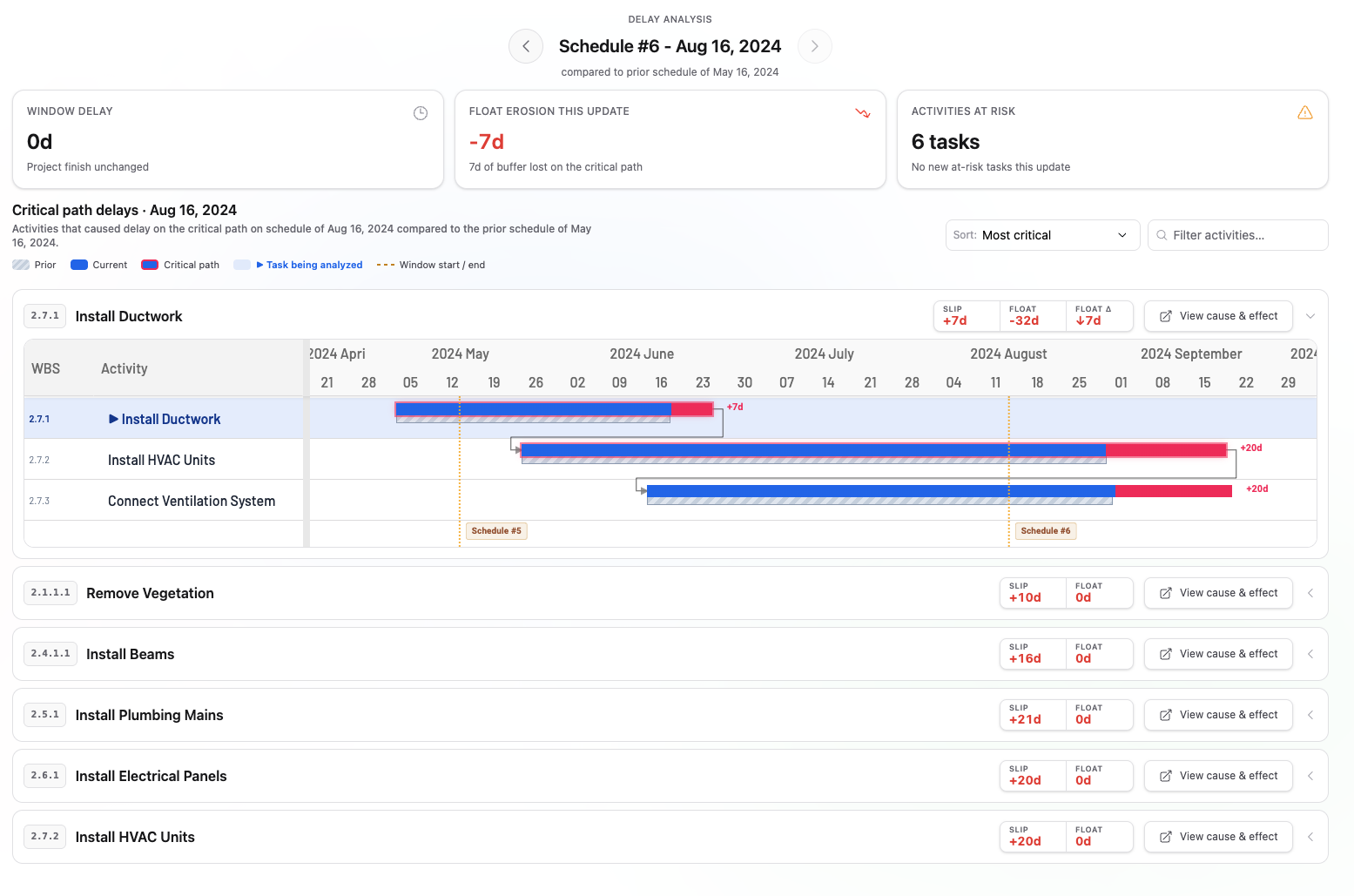
Task: Focus the Filter activities input field
Action: pos(1238,235)
